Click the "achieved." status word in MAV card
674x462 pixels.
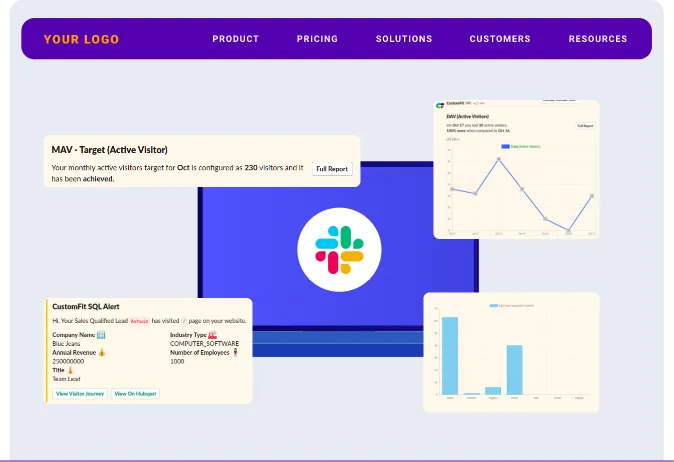coord(98,179)
